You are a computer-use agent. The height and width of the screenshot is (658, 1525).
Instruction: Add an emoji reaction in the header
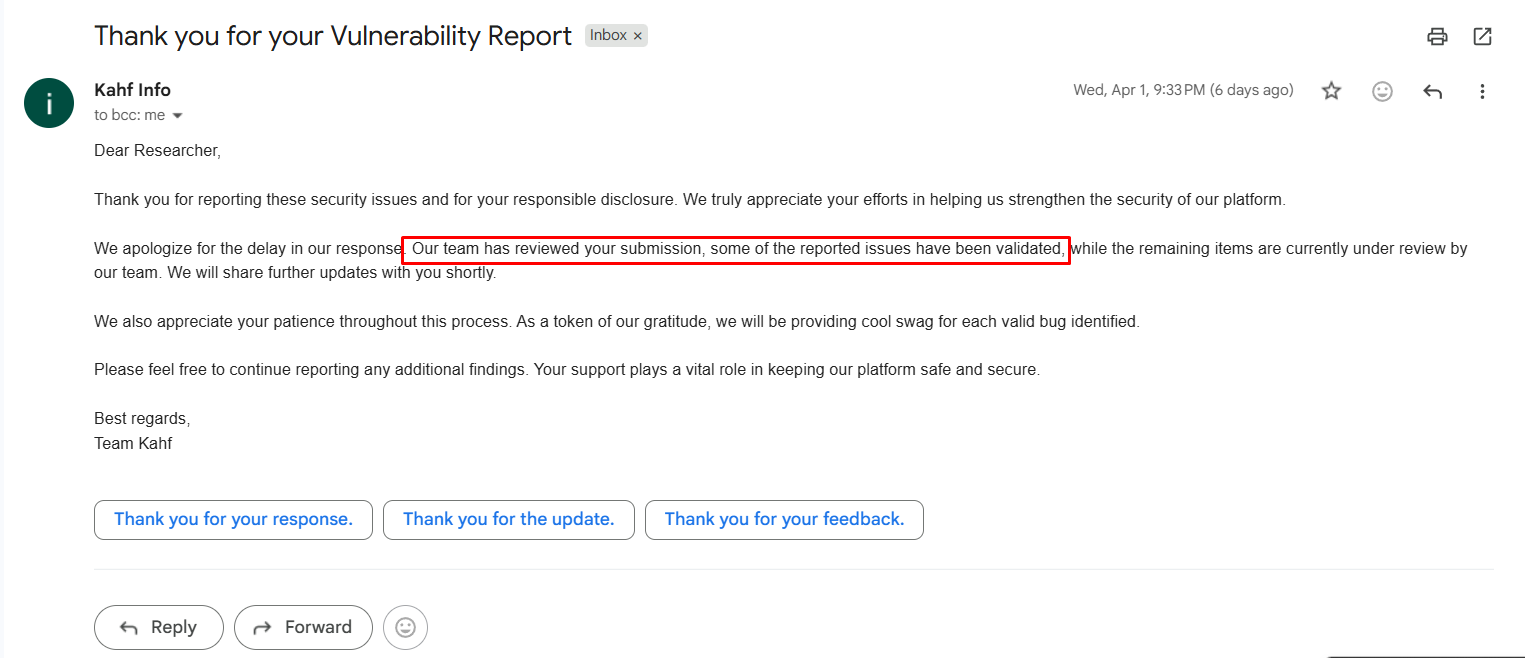tap(1382, 91)
